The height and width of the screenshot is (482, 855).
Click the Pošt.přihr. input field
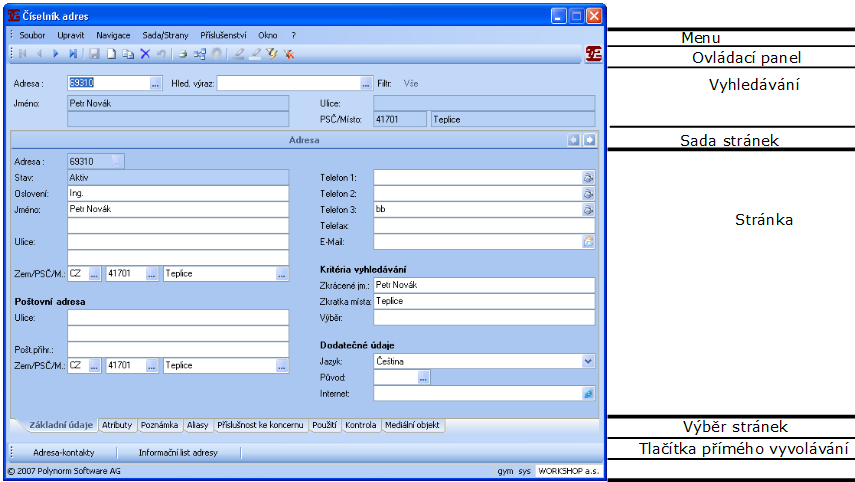(178, 350)
